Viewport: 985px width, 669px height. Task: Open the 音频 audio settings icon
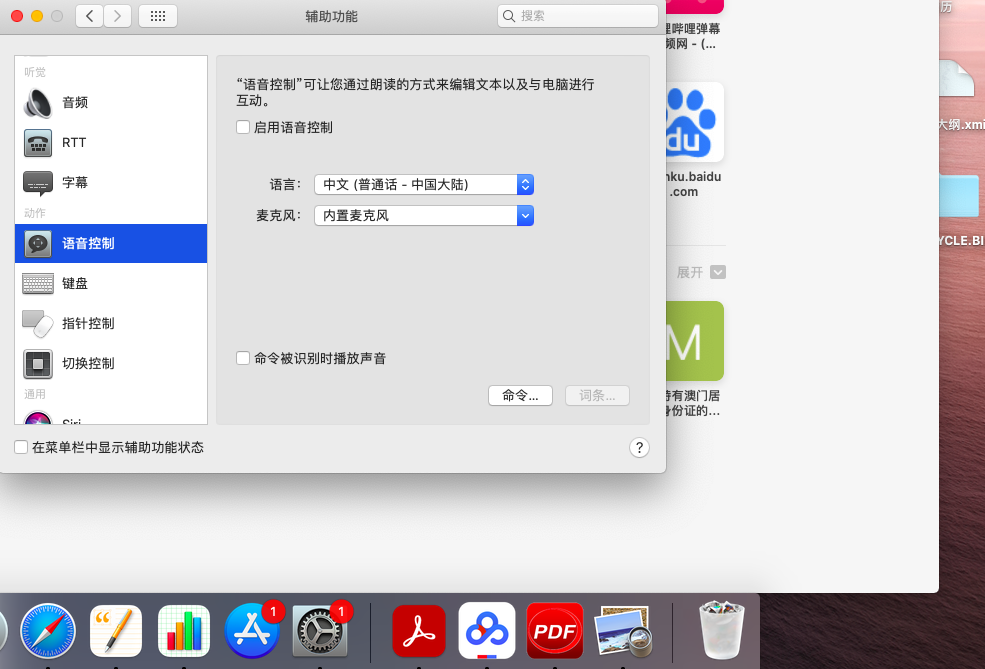38,102
